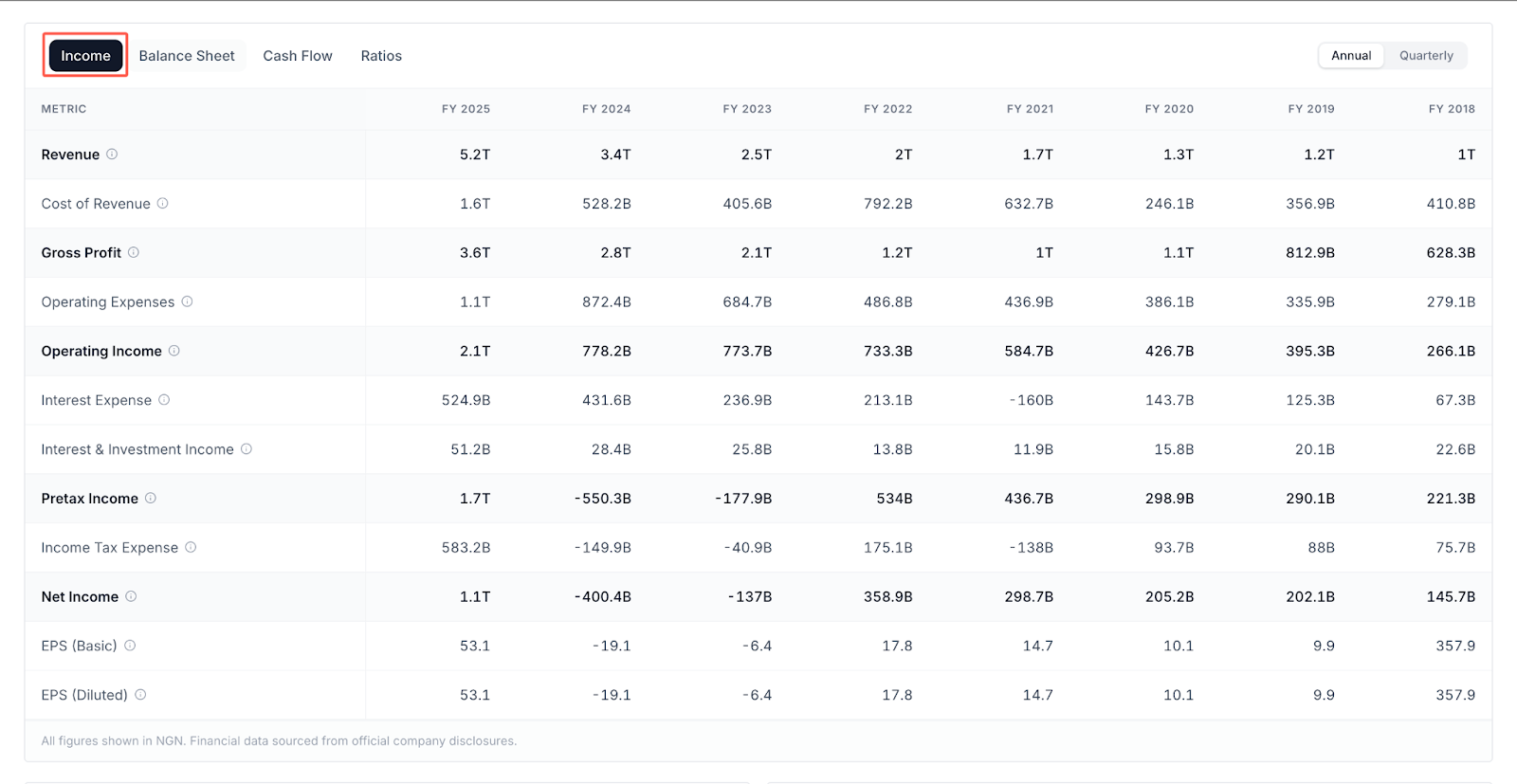Switch to Quarterly view
Viewport: 1517px width, 784px height.
[1425, 55]
